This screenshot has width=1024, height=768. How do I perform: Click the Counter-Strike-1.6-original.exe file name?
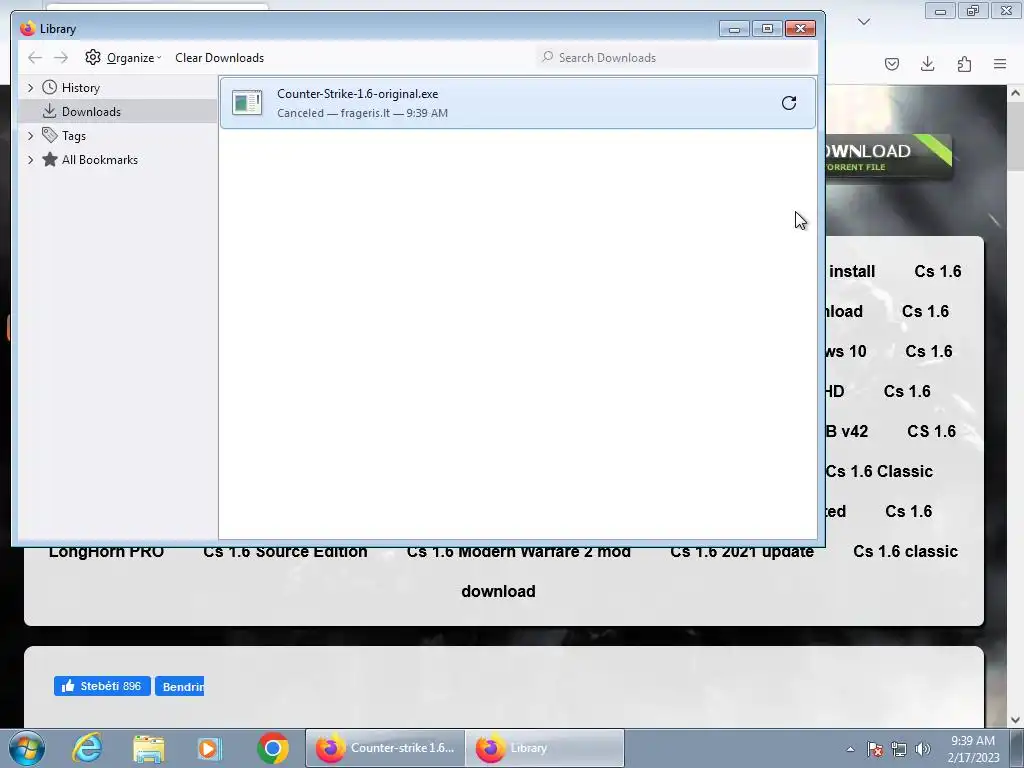(x=357, y=94)
